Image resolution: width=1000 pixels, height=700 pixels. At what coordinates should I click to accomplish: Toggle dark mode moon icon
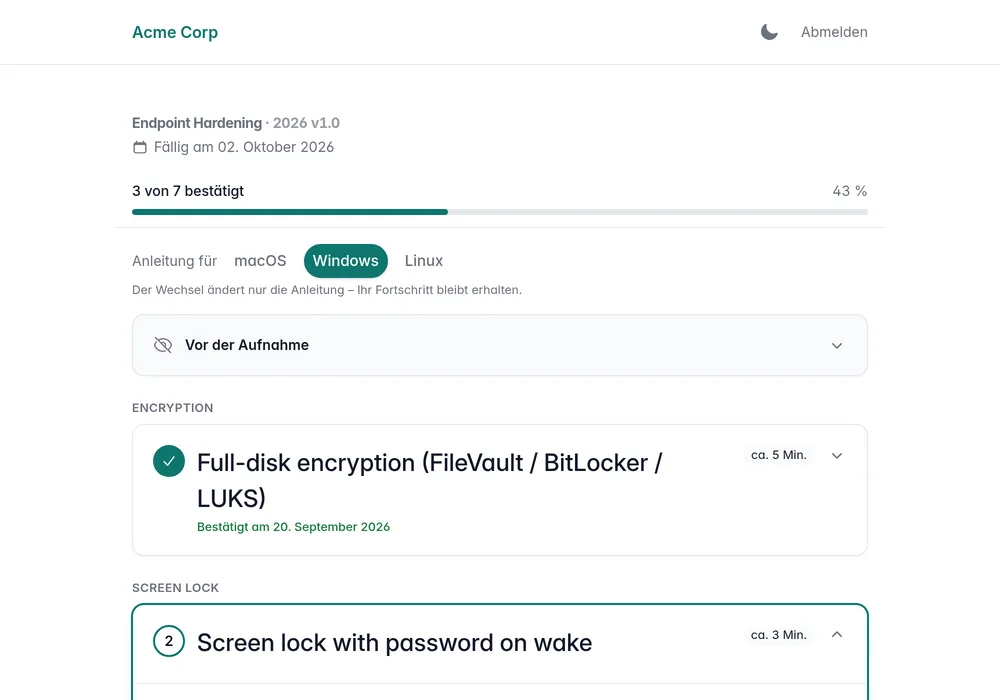pos(769,32)
